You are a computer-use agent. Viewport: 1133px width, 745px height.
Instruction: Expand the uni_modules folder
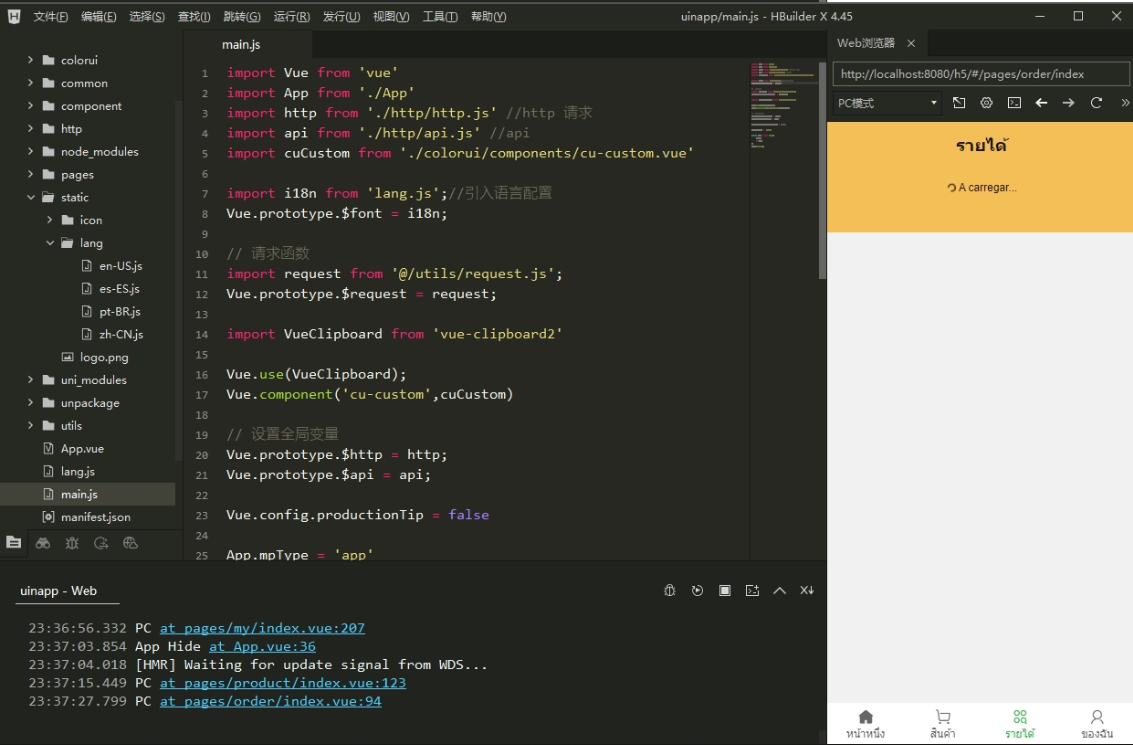[30, 379]
